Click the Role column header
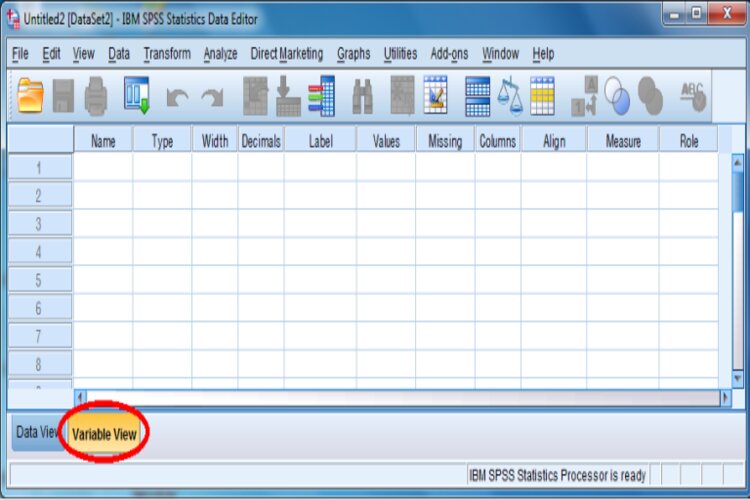The height and width of the screenshot is (500, 750). pos(689,141)
